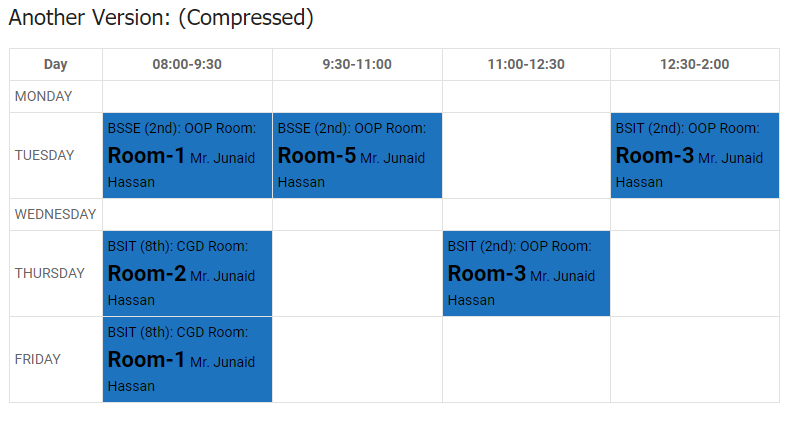Image resolution: width=789 pixels, height=421 pixels.
Task: Click the empty Monday 08:00-9:30 cell
Action: tap(187, 96)
